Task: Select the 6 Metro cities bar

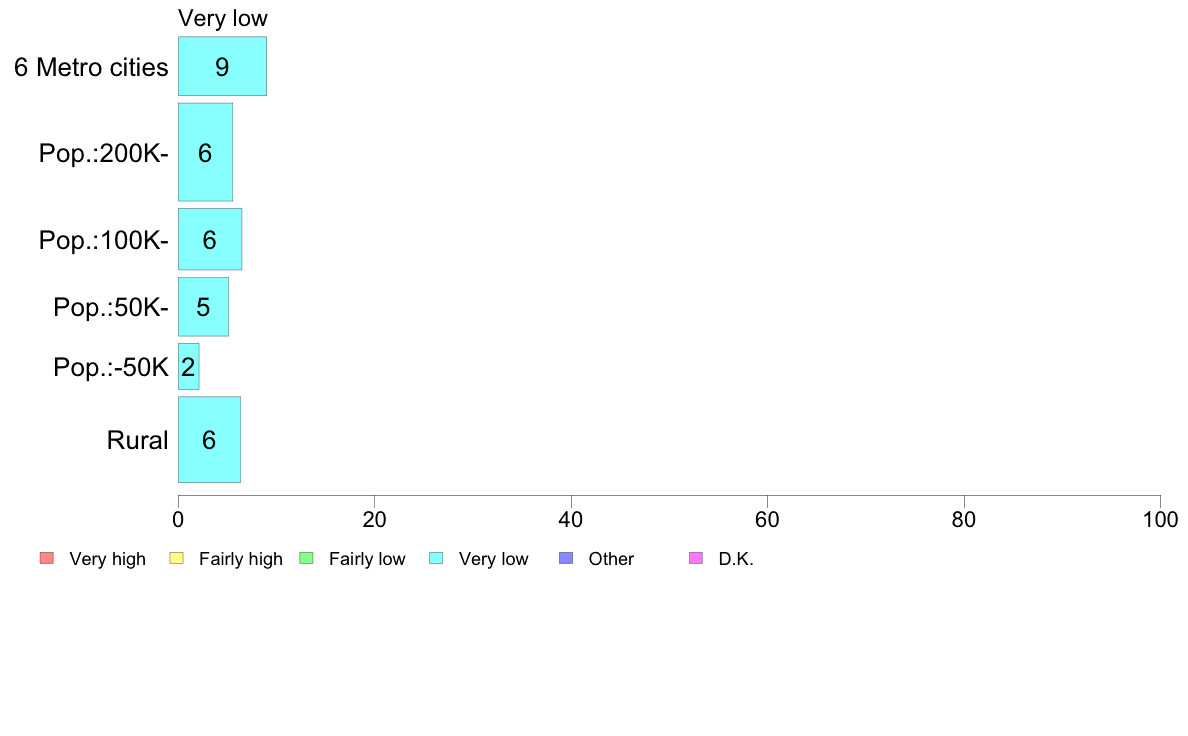Action: (222, 66)
